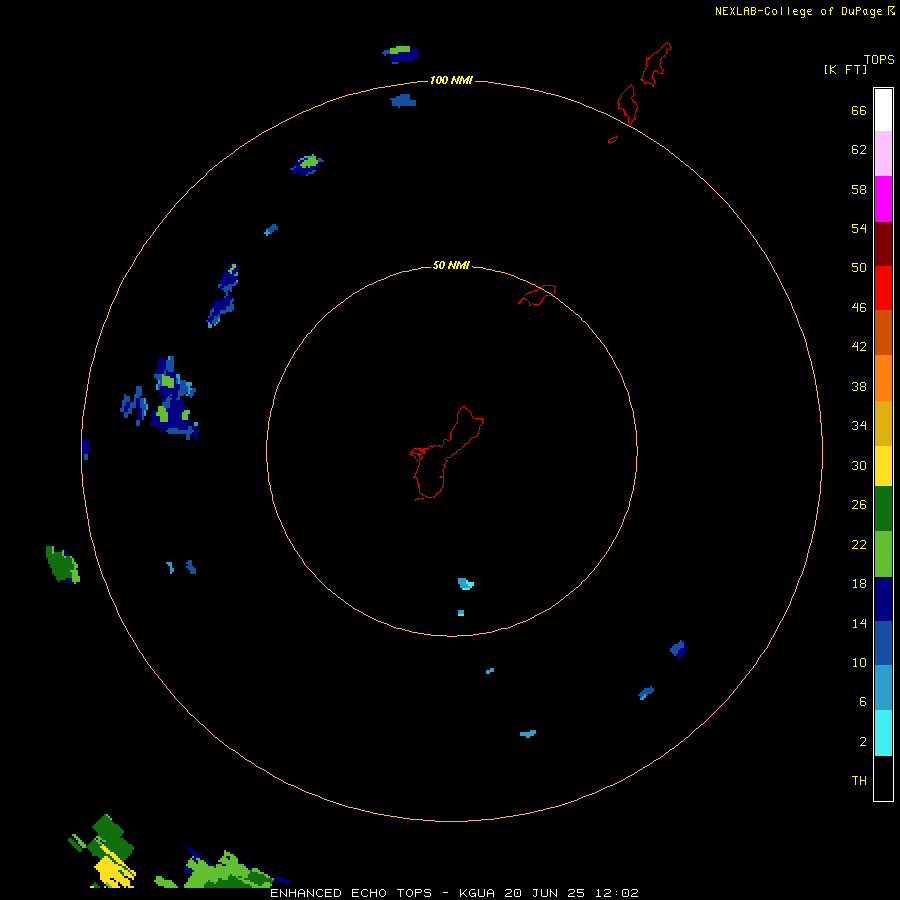Image resolution: width=900 pixels, height=900 pixels.
Task: Click the 100 NMI range ring label
Action: 451,80
